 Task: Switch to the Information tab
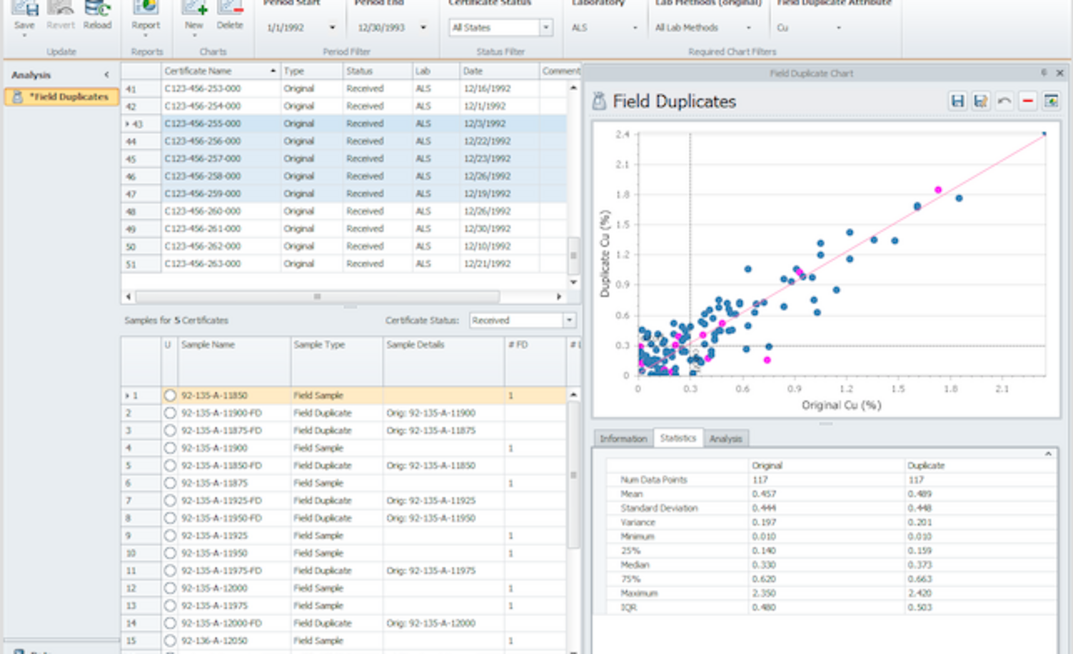click(623, 439)
